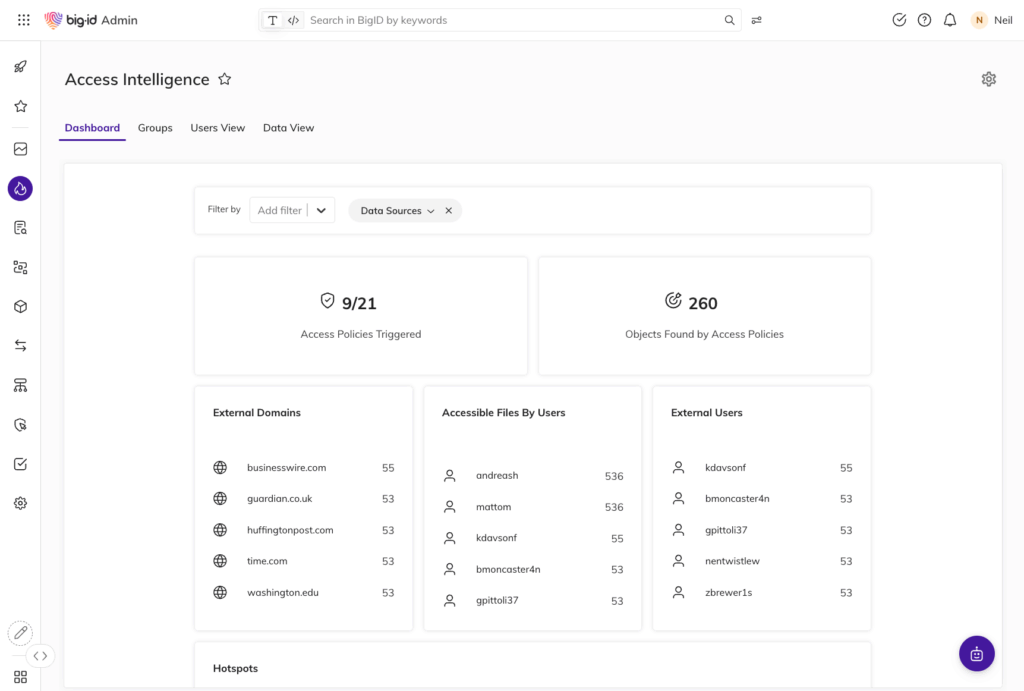Screen dimensions: 1024x691
Task: Open the chatbot assistant button
Action: click(976, 654)
